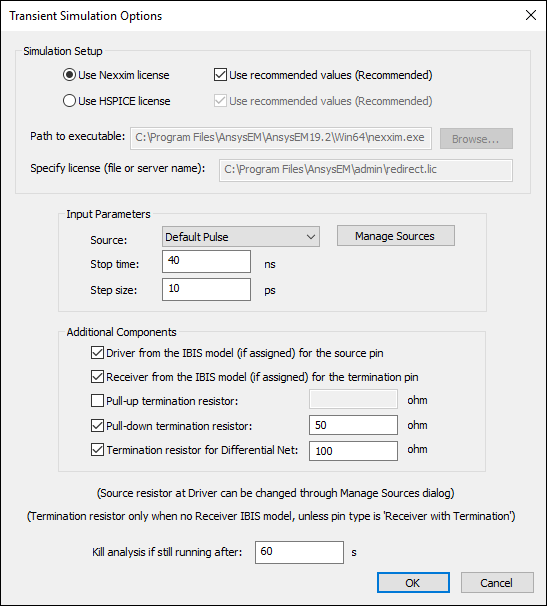Click the 'ns' unit label beside Stop time
Screen dimensions: 547x606
(270, 264)
